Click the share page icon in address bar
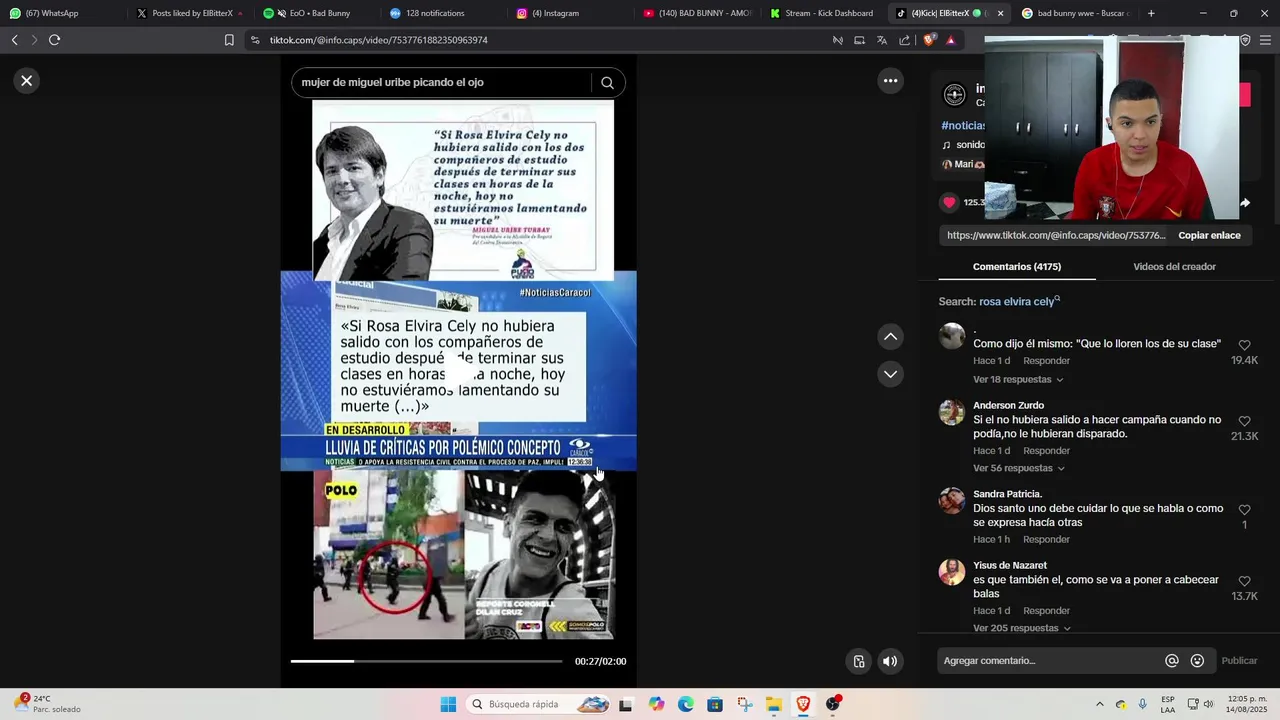This screenshot has height=720, width=1280. pyautogui.click(x=905, y=40)
